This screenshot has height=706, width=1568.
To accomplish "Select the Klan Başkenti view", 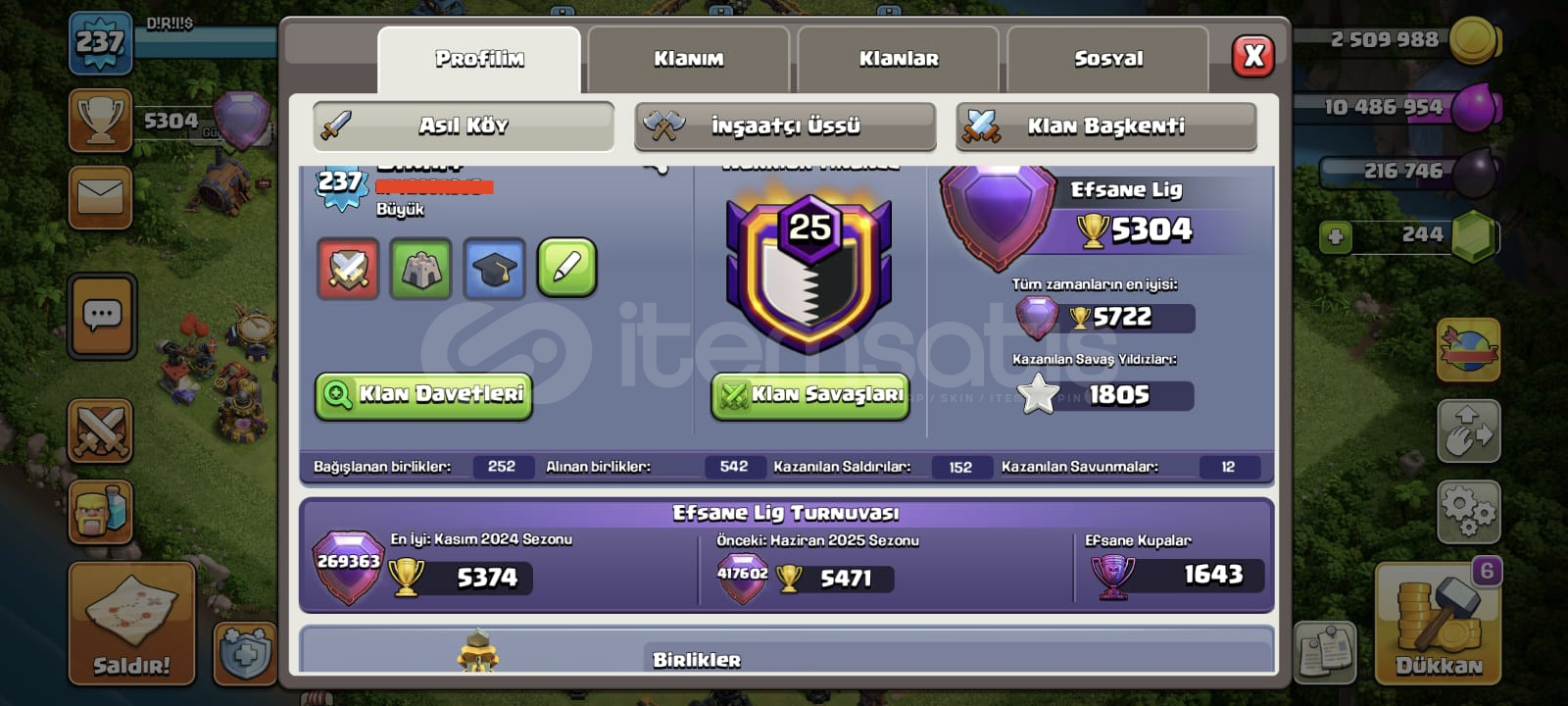I will click(1106, 126).
